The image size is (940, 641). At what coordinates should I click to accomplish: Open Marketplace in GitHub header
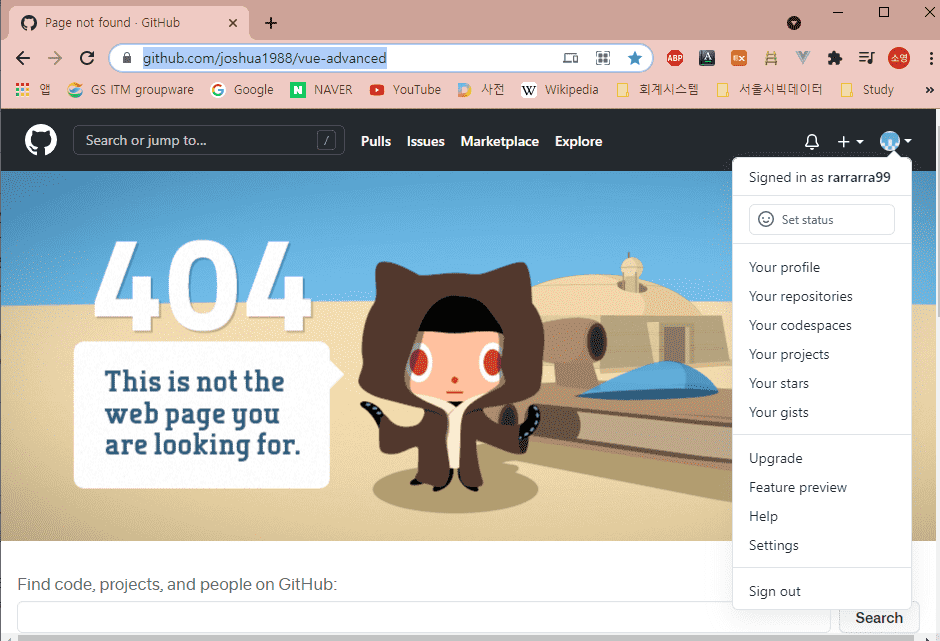(499, 142)
